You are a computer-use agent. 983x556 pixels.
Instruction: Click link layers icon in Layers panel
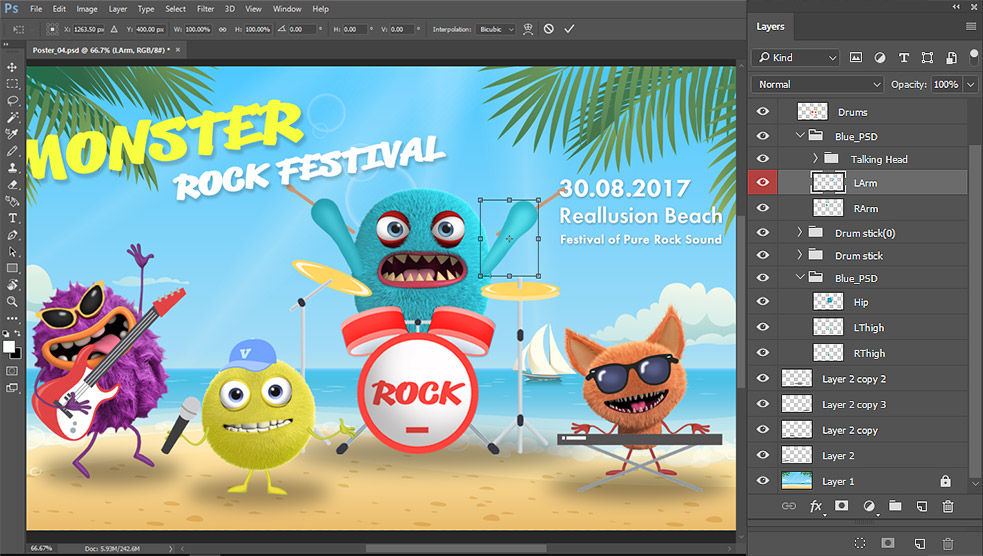point(789,506)
